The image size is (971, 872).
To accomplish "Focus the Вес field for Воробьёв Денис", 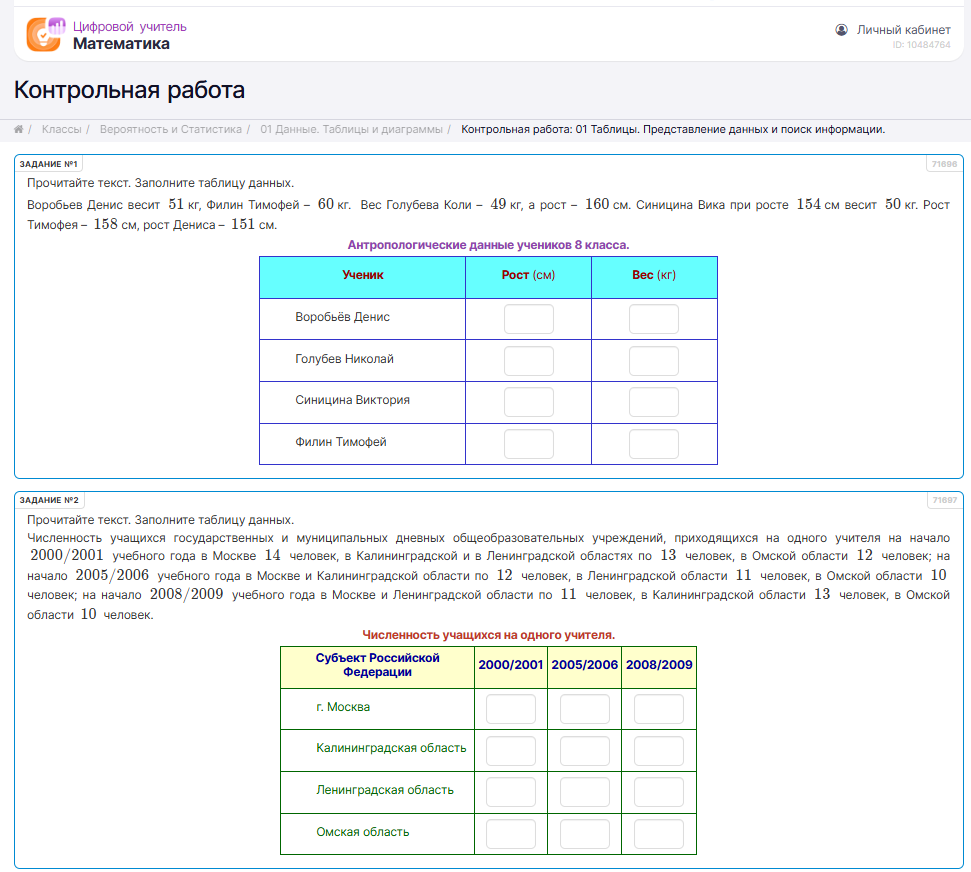I will [654, 319].
